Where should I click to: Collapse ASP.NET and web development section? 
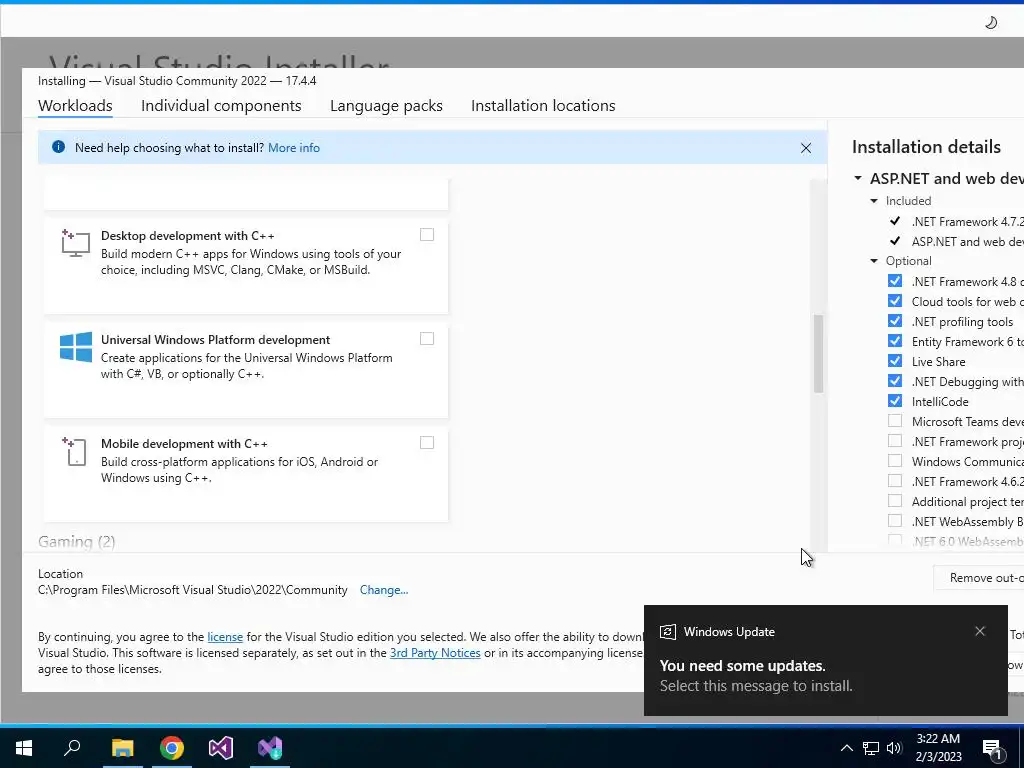858,178
